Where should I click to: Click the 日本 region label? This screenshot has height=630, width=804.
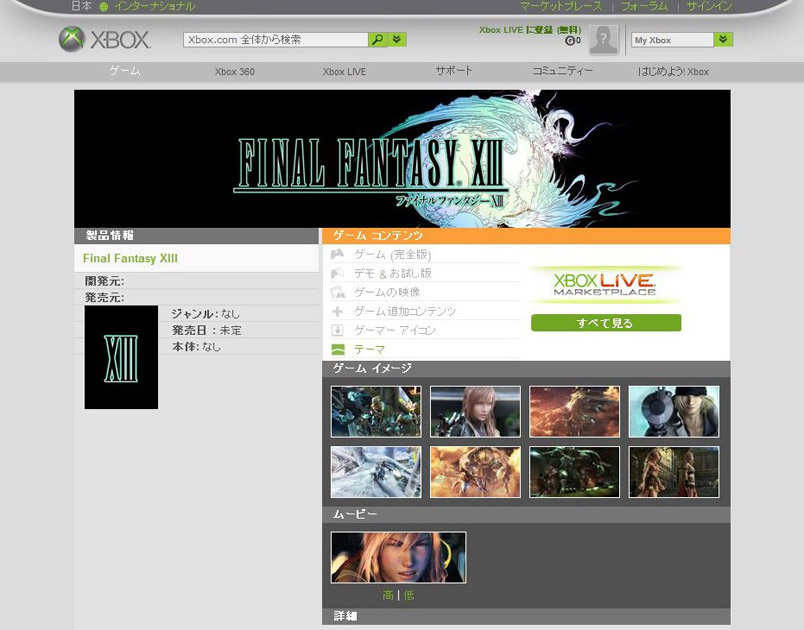[82, 6]
